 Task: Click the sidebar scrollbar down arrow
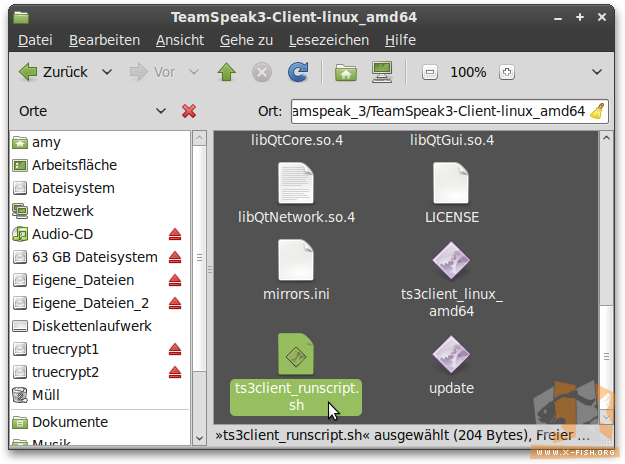pos(199,438)
